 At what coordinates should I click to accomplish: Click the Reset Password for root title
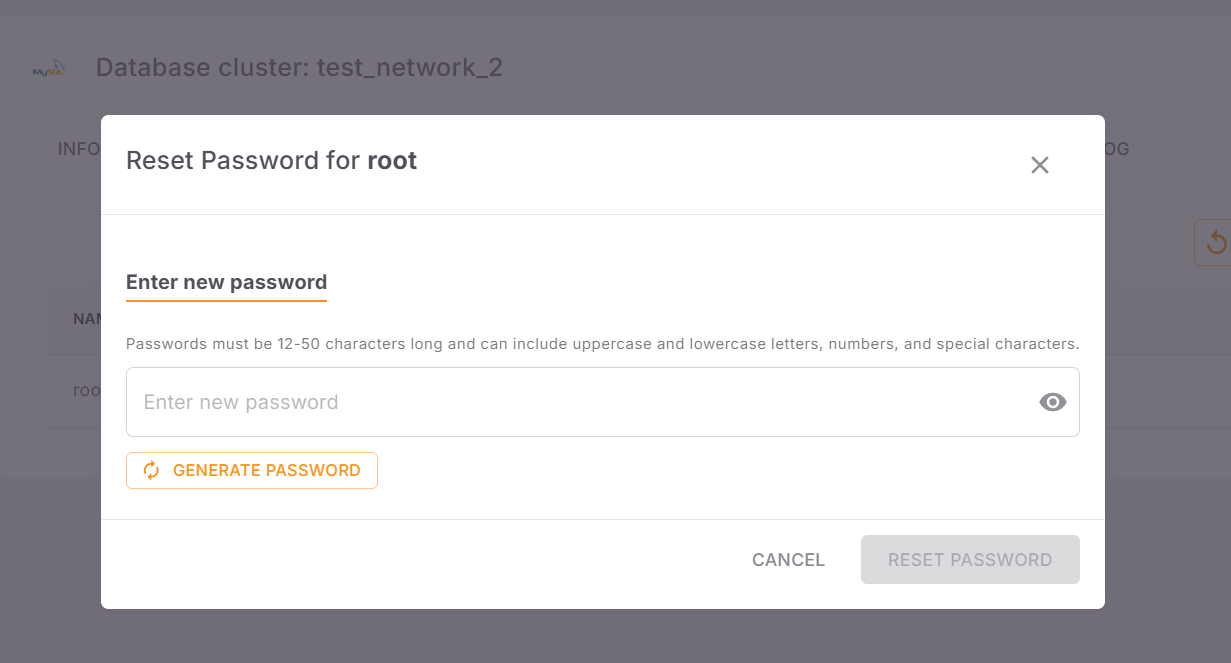271,160
